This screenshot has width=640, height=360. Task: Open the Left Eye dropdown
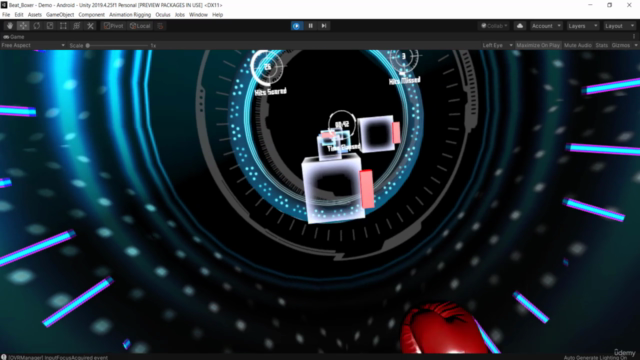pyautogui.click(x=497, y=45)
